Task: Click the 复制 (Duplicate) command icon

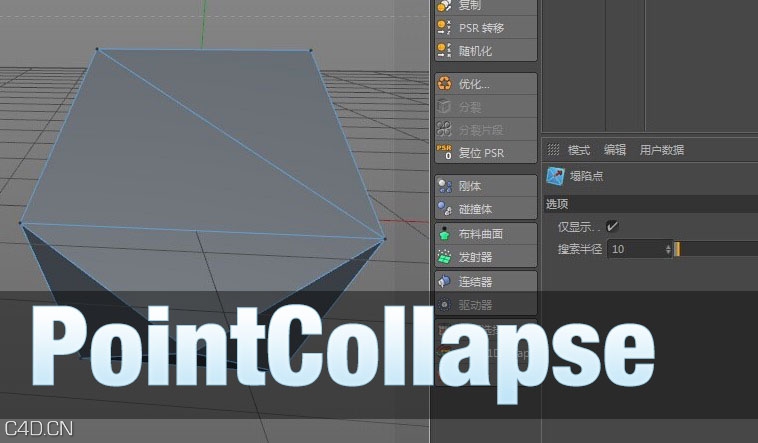Action: coord(444,5)
